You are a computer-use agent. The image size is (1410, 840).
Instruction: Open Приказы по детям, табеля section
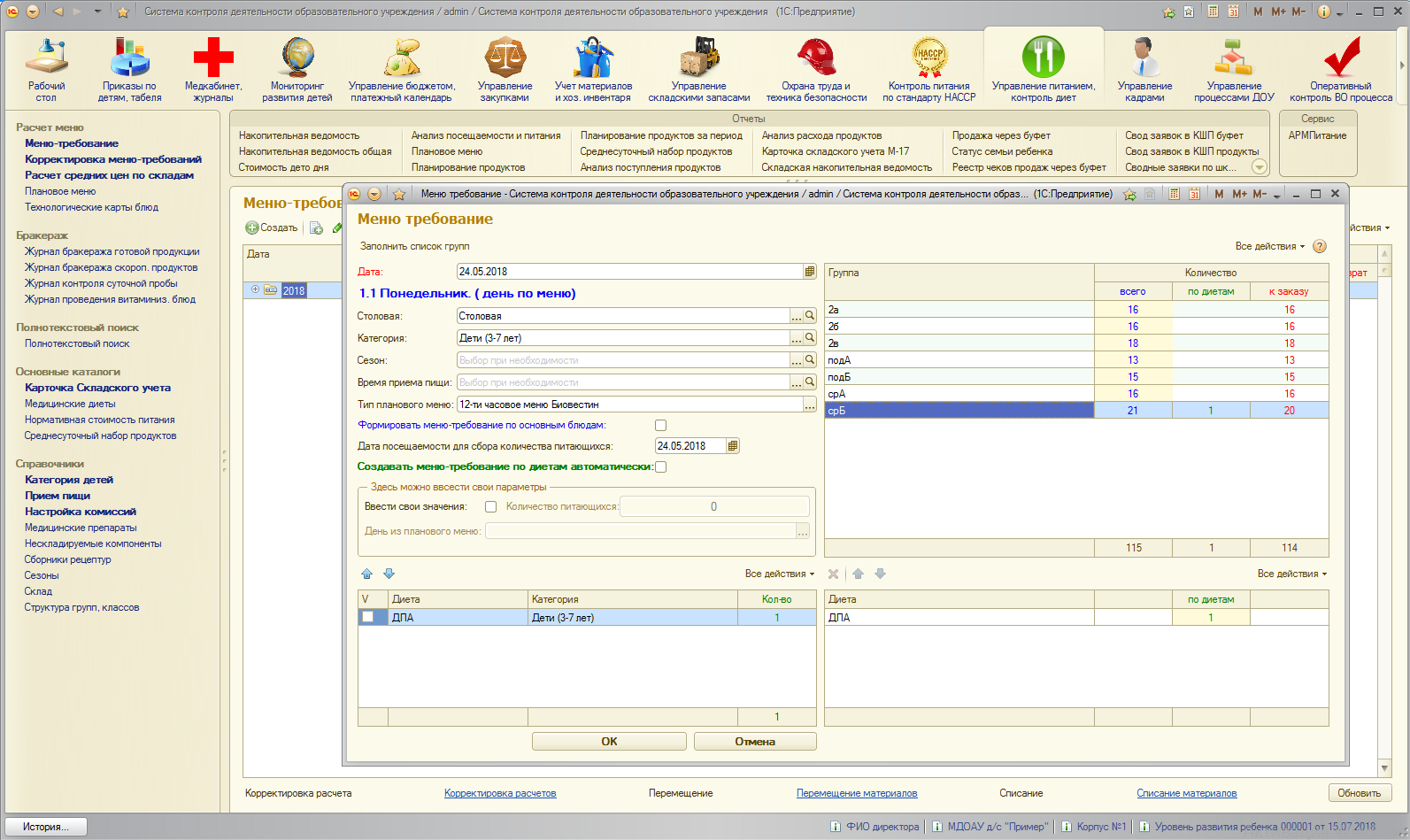[x=129, y=70]
